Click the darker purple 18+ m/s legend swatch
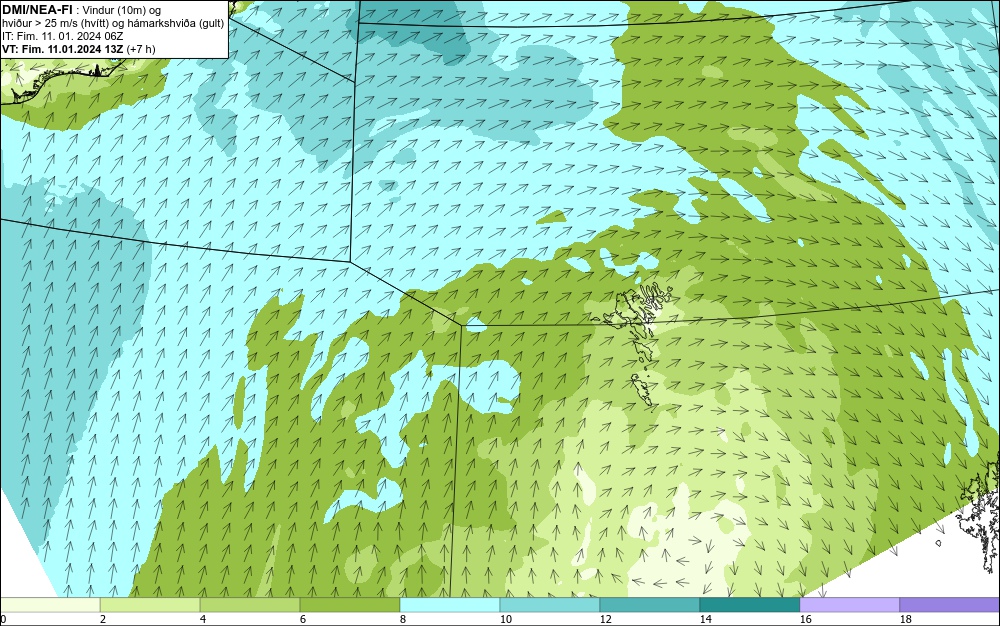Screen dimensions: 1000x626 point(950,605)
